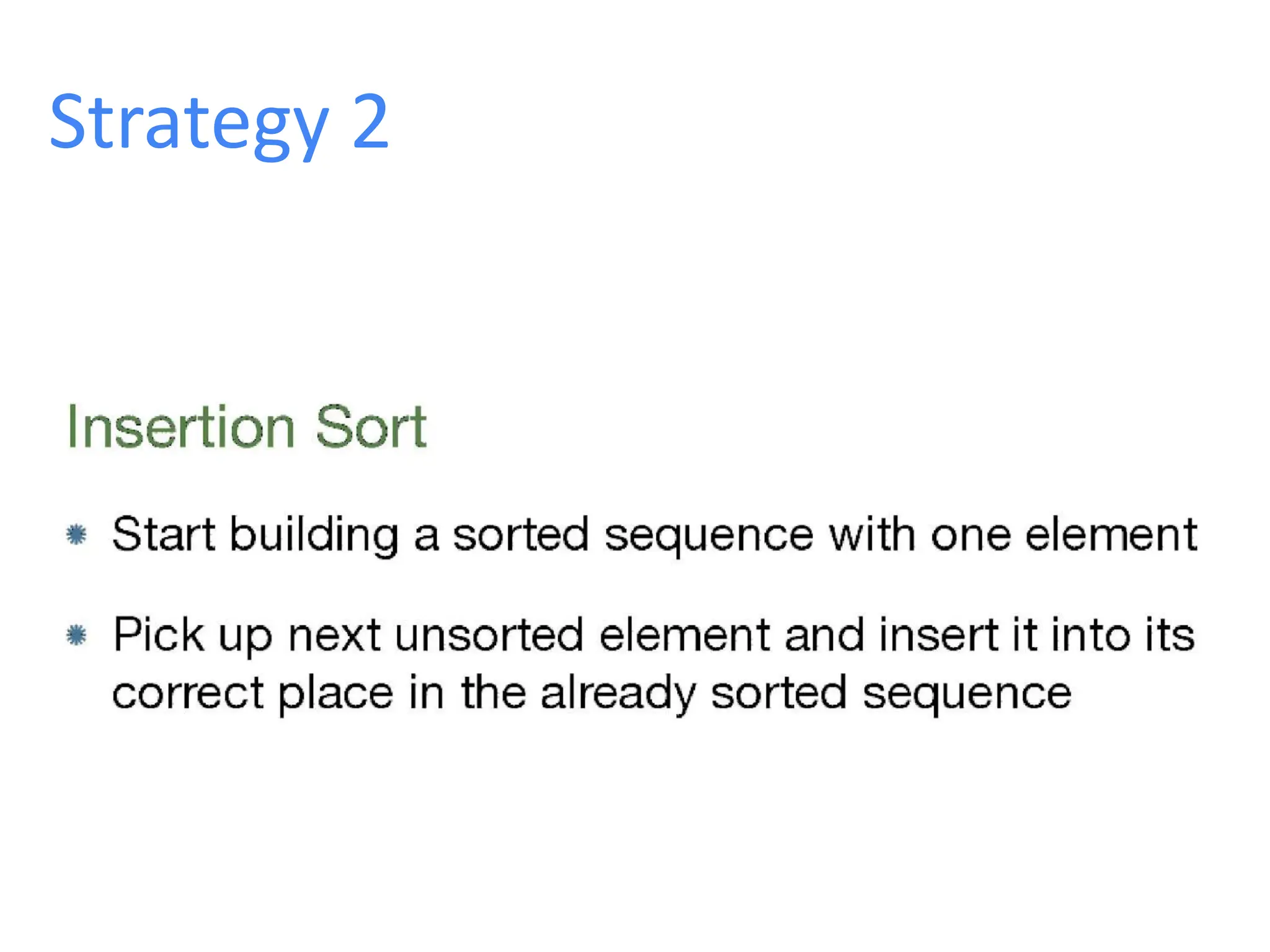Click the word "place" on the last line
Screen dimensions: 1270x952
point(335,694)
